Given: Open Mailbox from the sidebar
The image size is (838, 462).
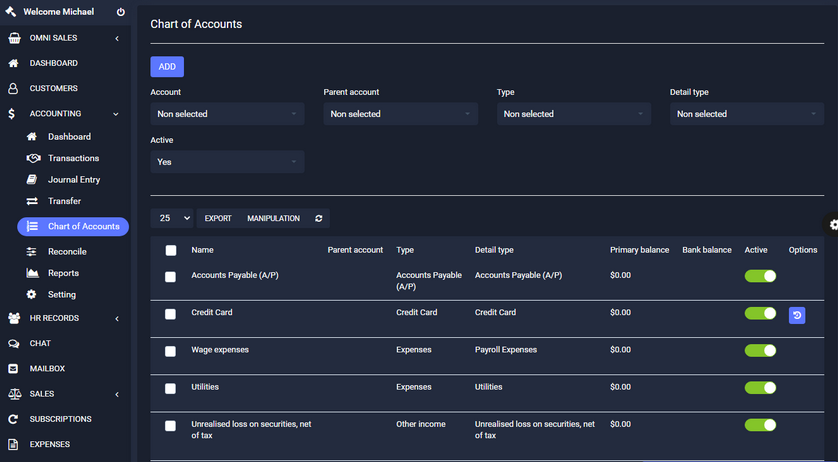Looking at the screenshot, I should [47, 369].
